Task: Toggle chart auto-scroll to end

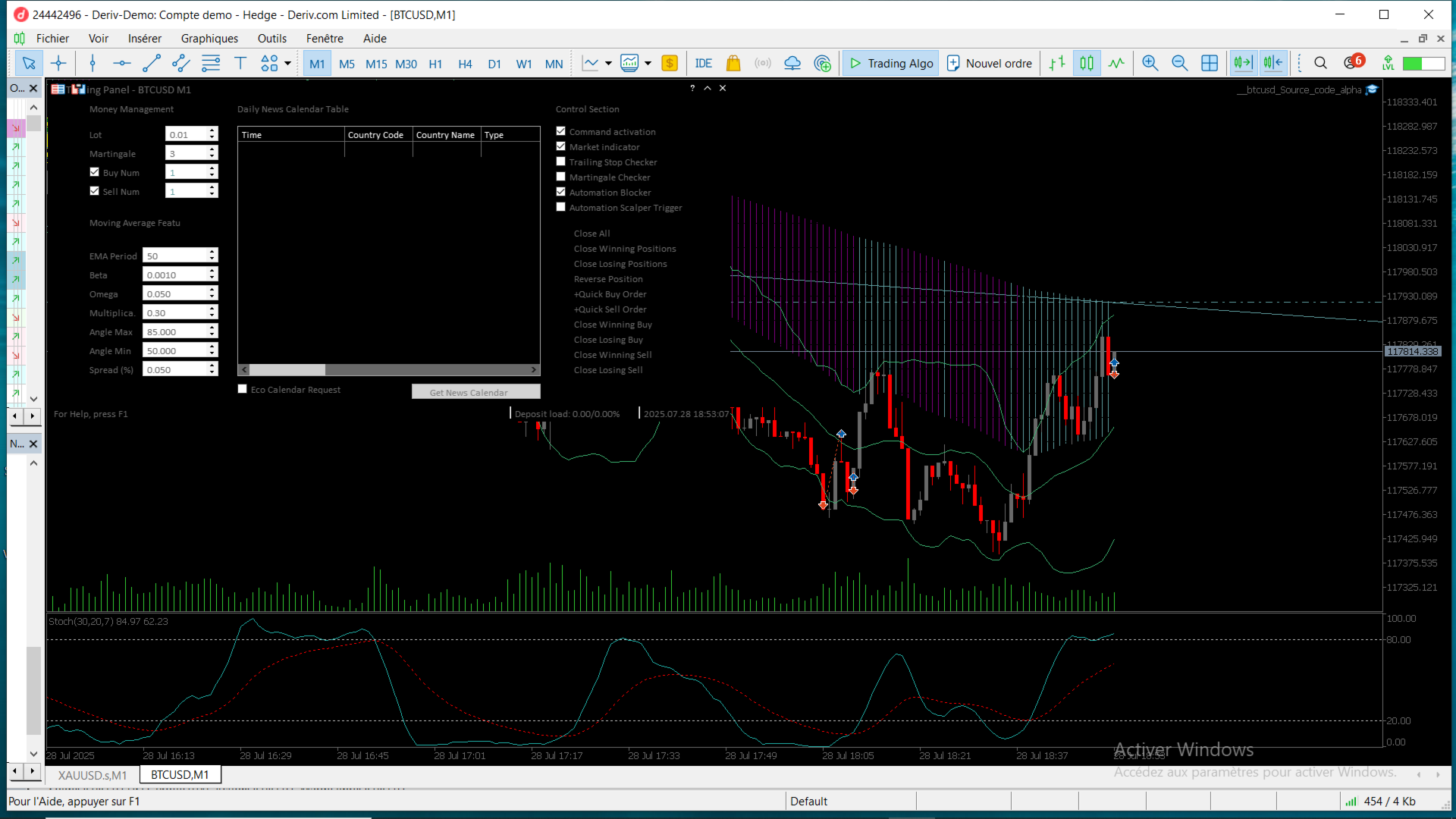Action: pos(1244,64)
